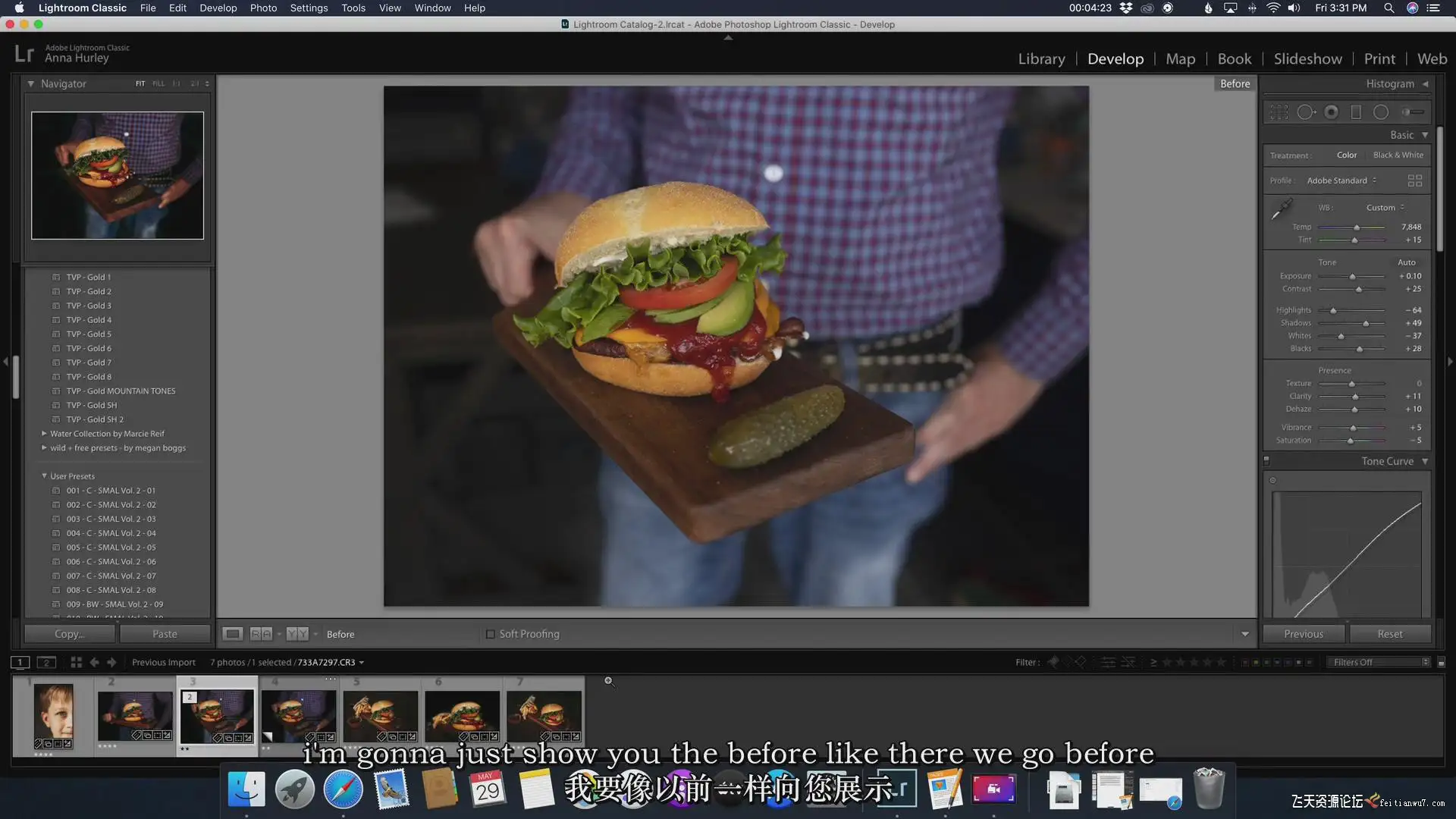Collapse the Navigator panel
The width and height of the screenshot is (1456, 819).
[31, 83]
